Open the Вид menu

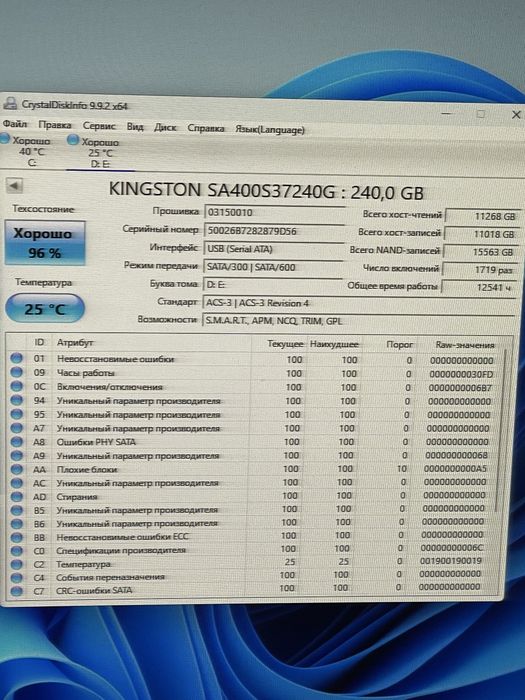click(x=135, y=127)
